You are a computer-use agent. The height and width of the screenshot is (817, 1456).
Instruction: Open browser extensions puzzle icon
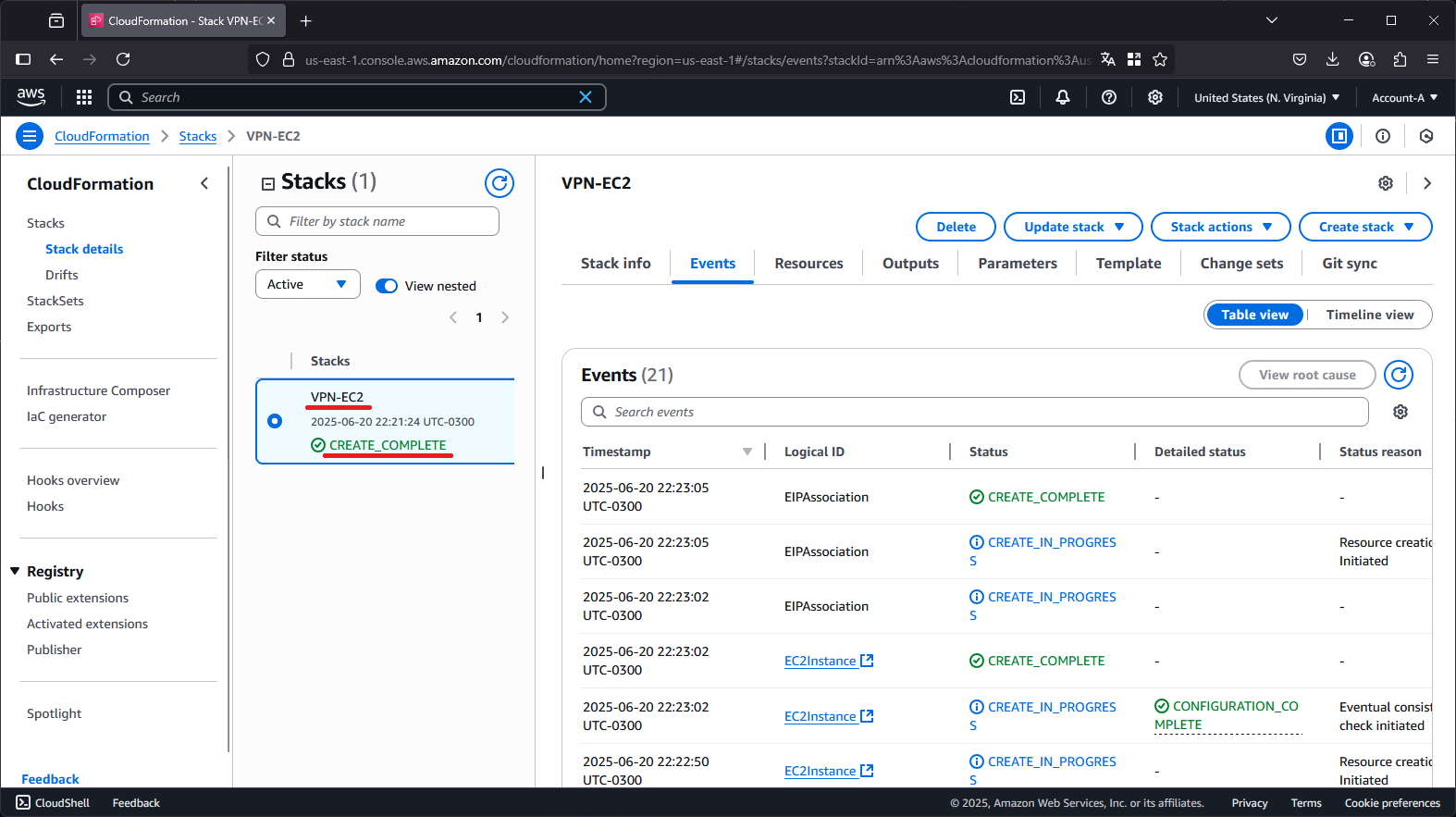(x=1400, y=59)
